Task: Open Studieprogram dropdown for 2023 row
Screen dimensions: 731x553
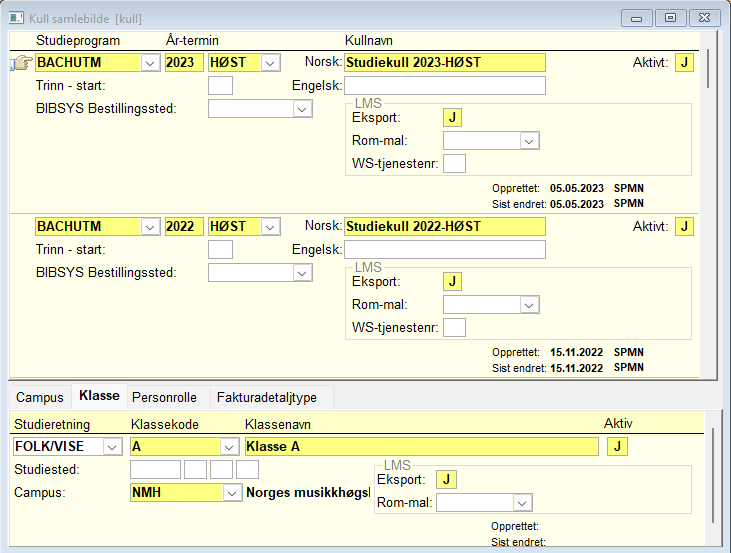Action: [150, 63]
